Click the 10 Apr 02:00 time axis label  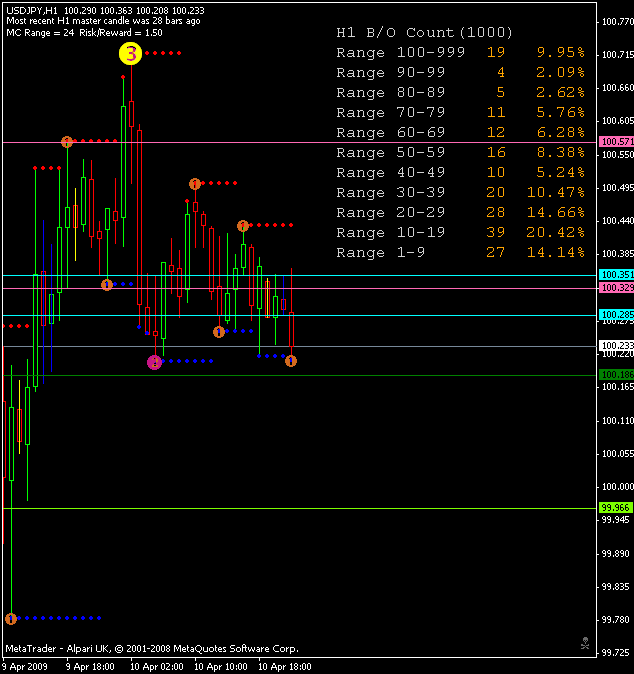point(154,666)
